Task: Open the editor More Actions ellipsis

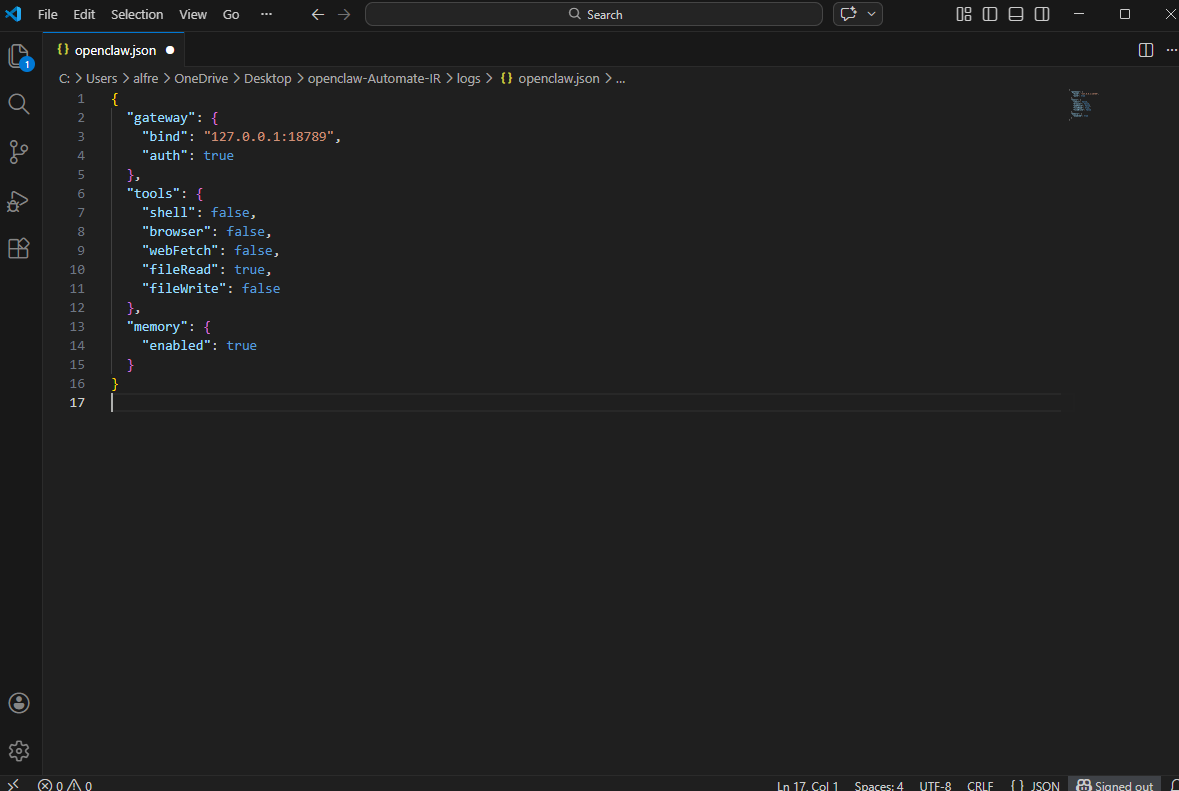Action: click(x=1171, y=50)
